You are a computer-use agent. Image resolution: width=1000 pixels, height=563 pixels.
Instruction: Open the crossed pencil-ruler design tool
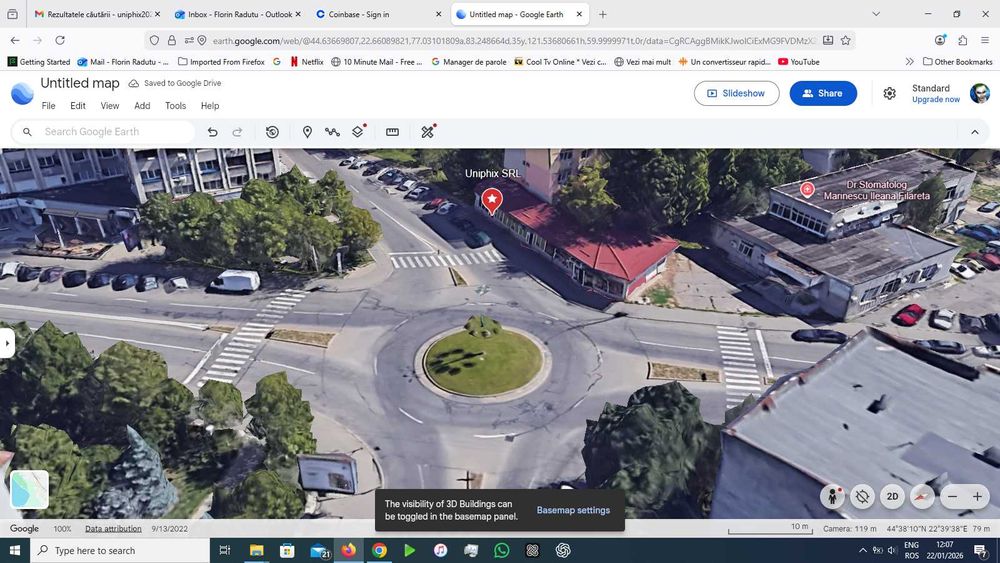(x=427, y=131)
